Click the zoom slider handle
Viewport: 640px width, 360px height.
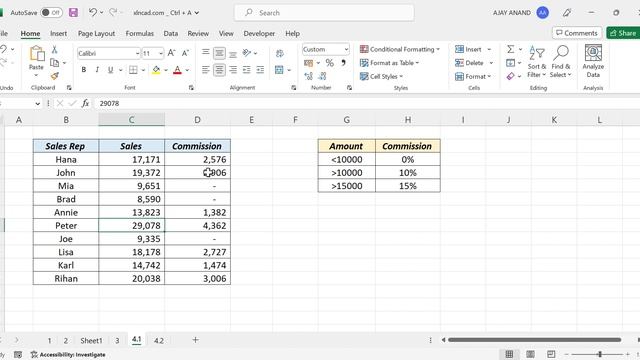point(600,354)
